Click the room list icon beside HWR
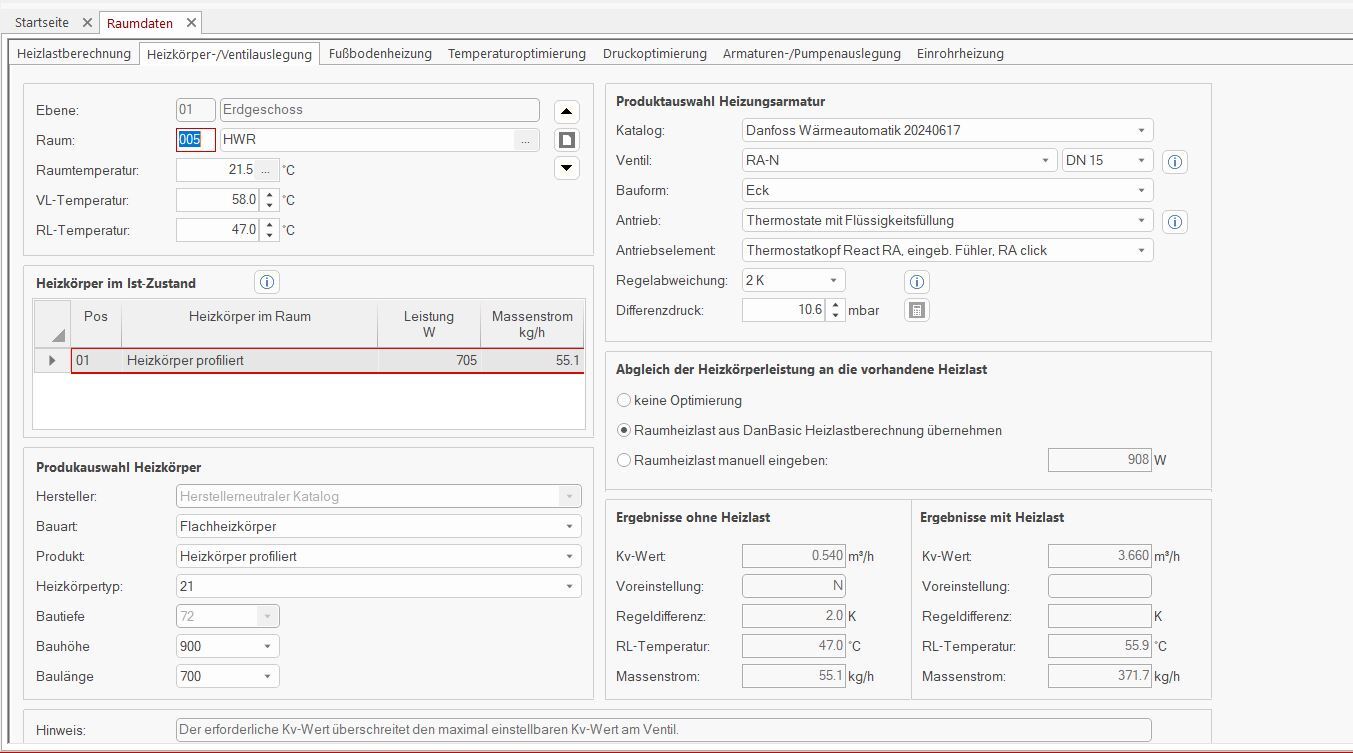 coord(567,140)
